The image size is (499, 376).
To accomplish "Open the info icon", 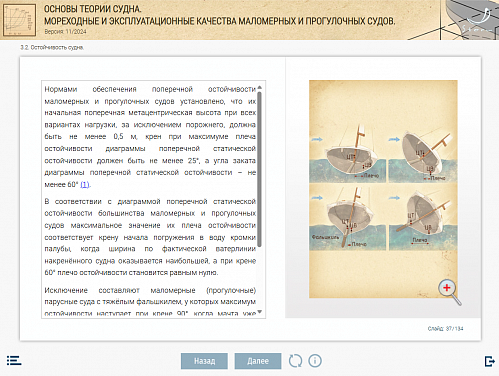I will pyautogui.click(x=315, y=361).
